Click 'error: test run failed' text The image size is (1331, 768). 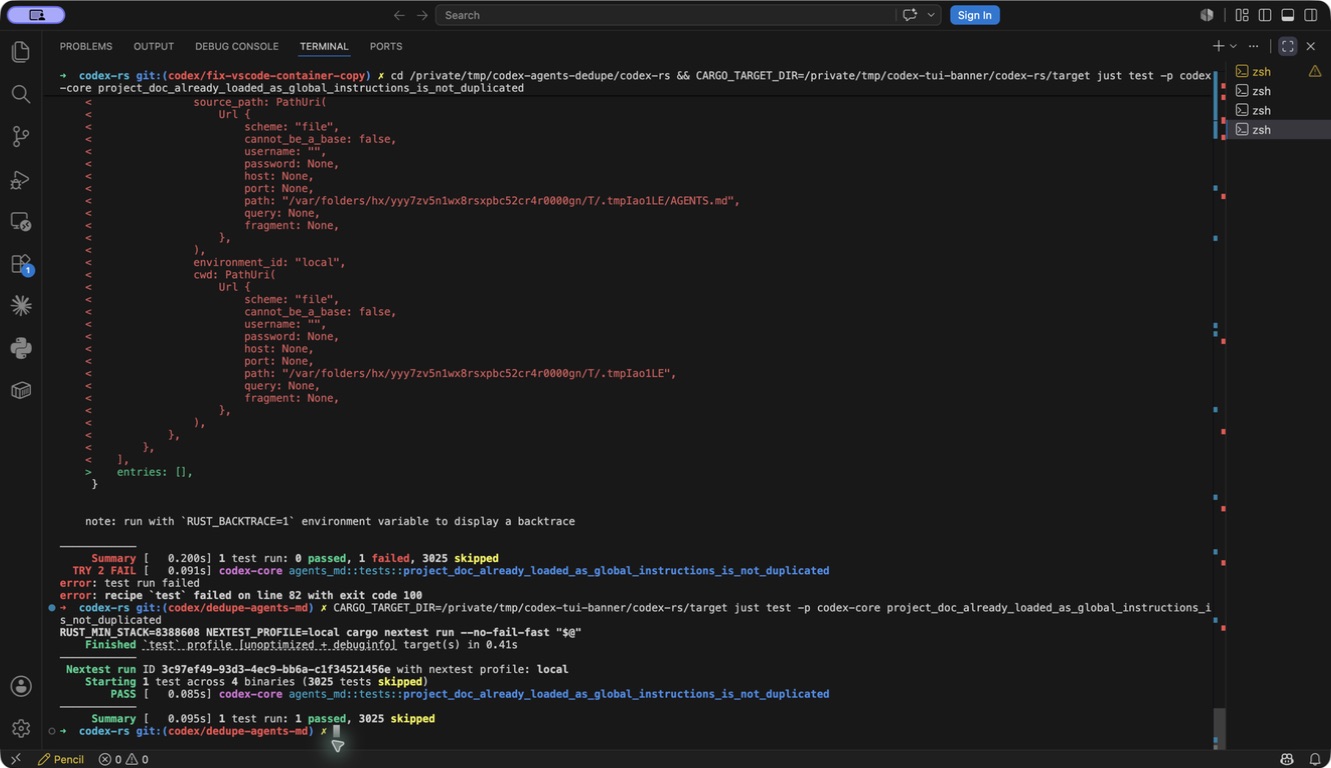point(129,583)
